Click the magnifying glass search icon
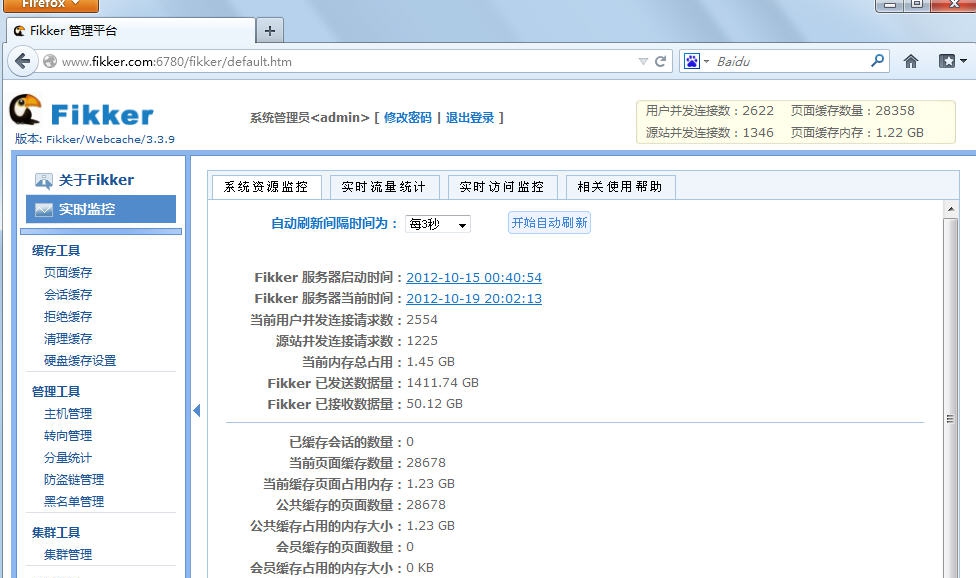976x578 pixels. click(876, 60)
